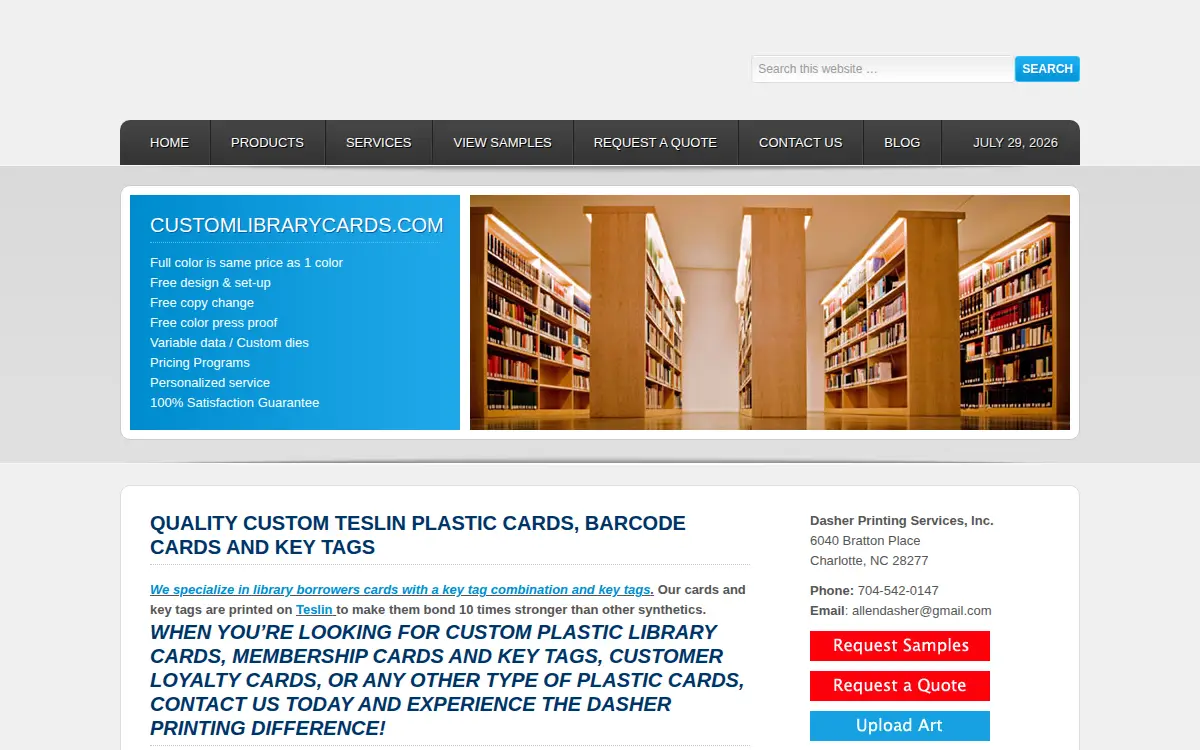This screenshot has height=750, width=1200.
Task: Open the Services menu
Action: (378, 143)
